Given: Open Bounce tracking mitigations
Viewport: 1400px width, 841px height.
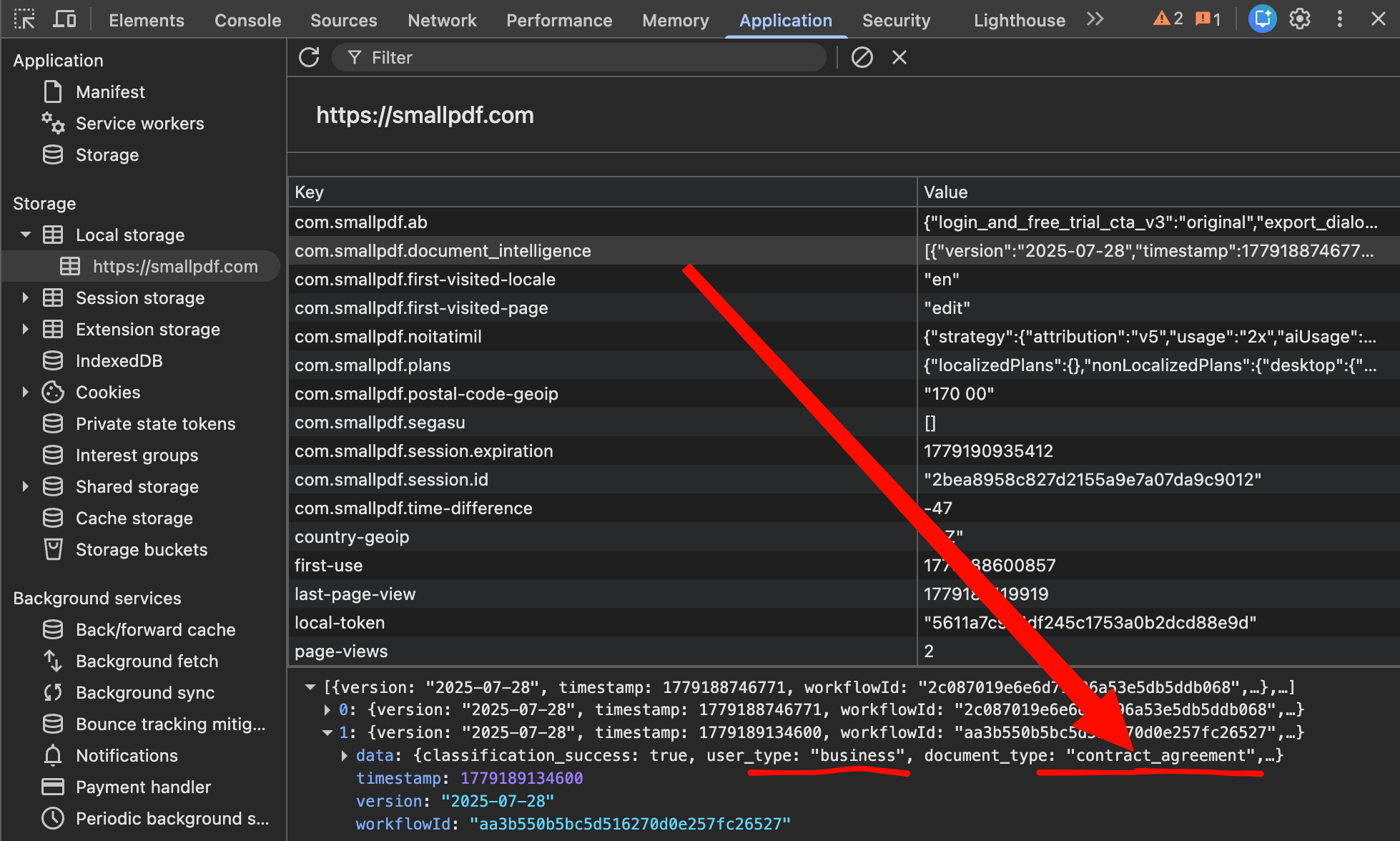Looking at the screenshot, I should (170, 724).
